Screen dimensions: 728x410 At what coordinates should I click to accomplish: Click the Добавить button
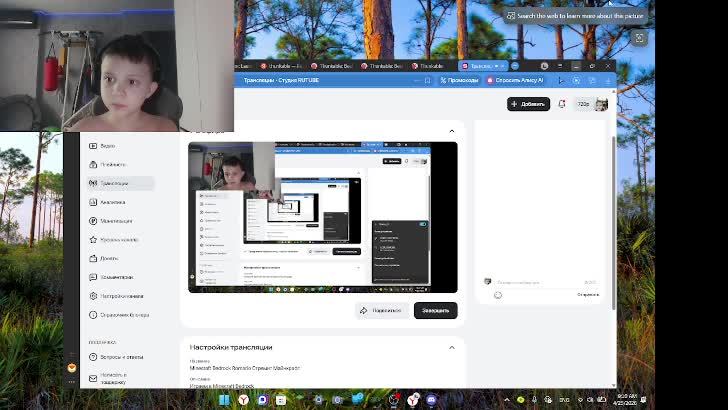pyautogui.click(x=528, y=104)
